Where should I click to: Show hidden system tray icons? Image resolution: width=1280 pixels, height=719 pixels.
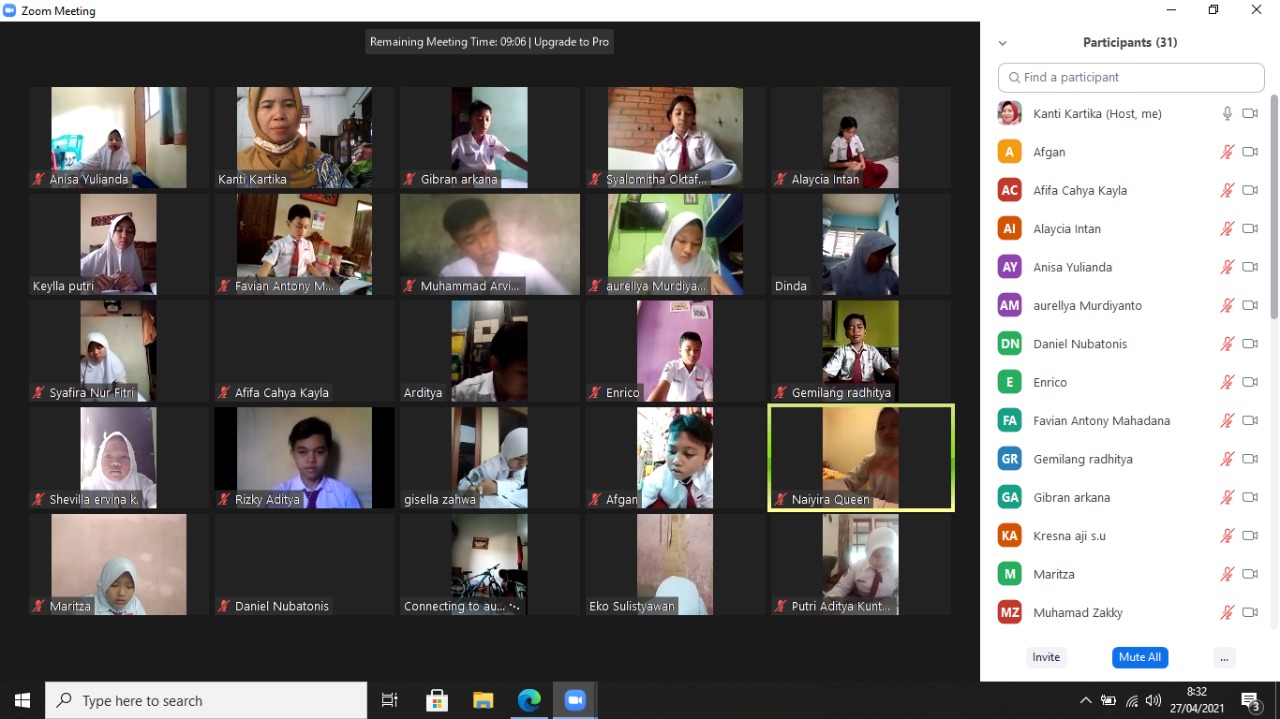(x=1085, y=701)
